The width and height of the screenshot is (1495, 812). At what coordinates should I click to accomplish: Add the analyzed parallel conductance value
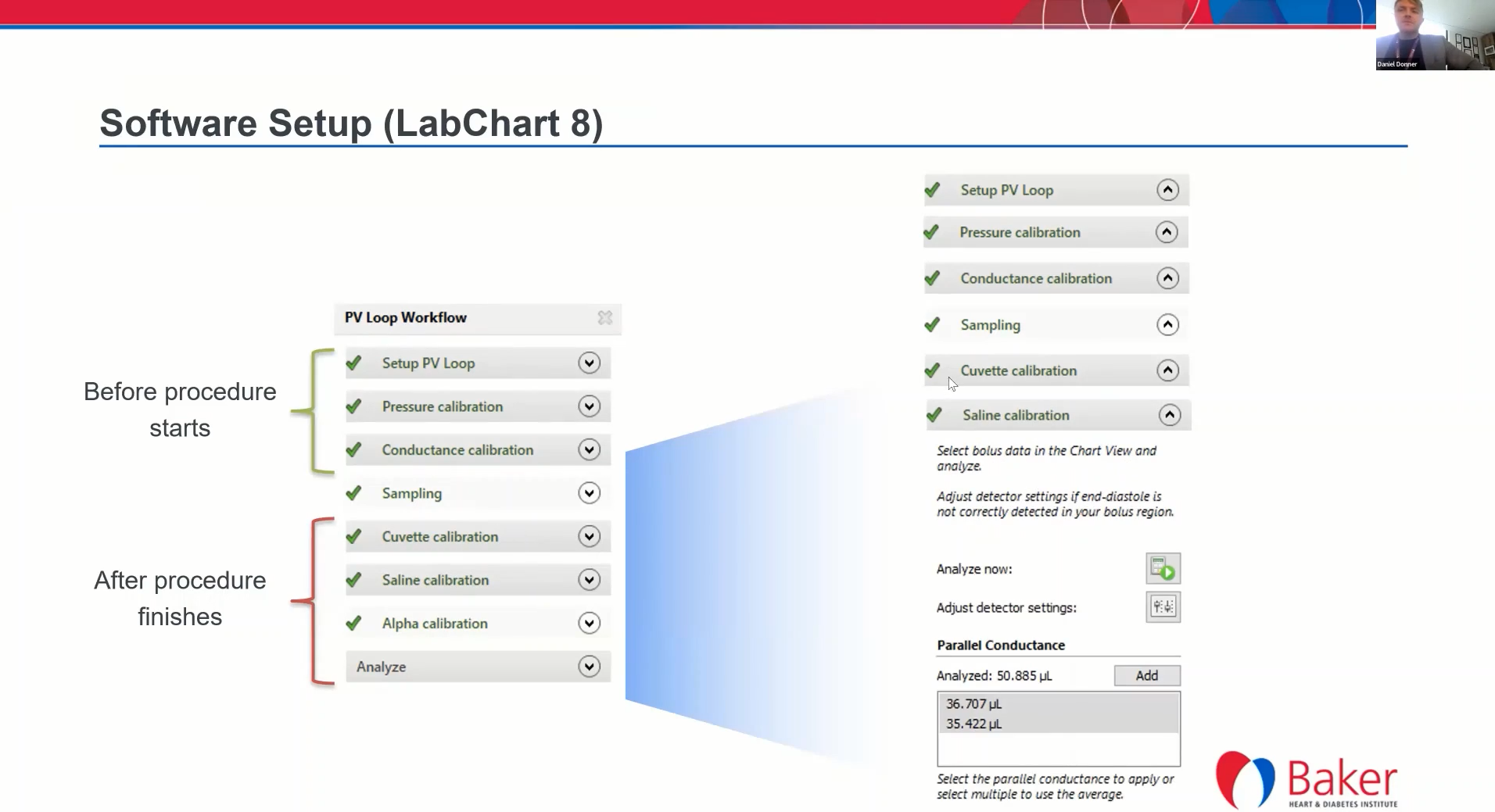coord(1146,676)
